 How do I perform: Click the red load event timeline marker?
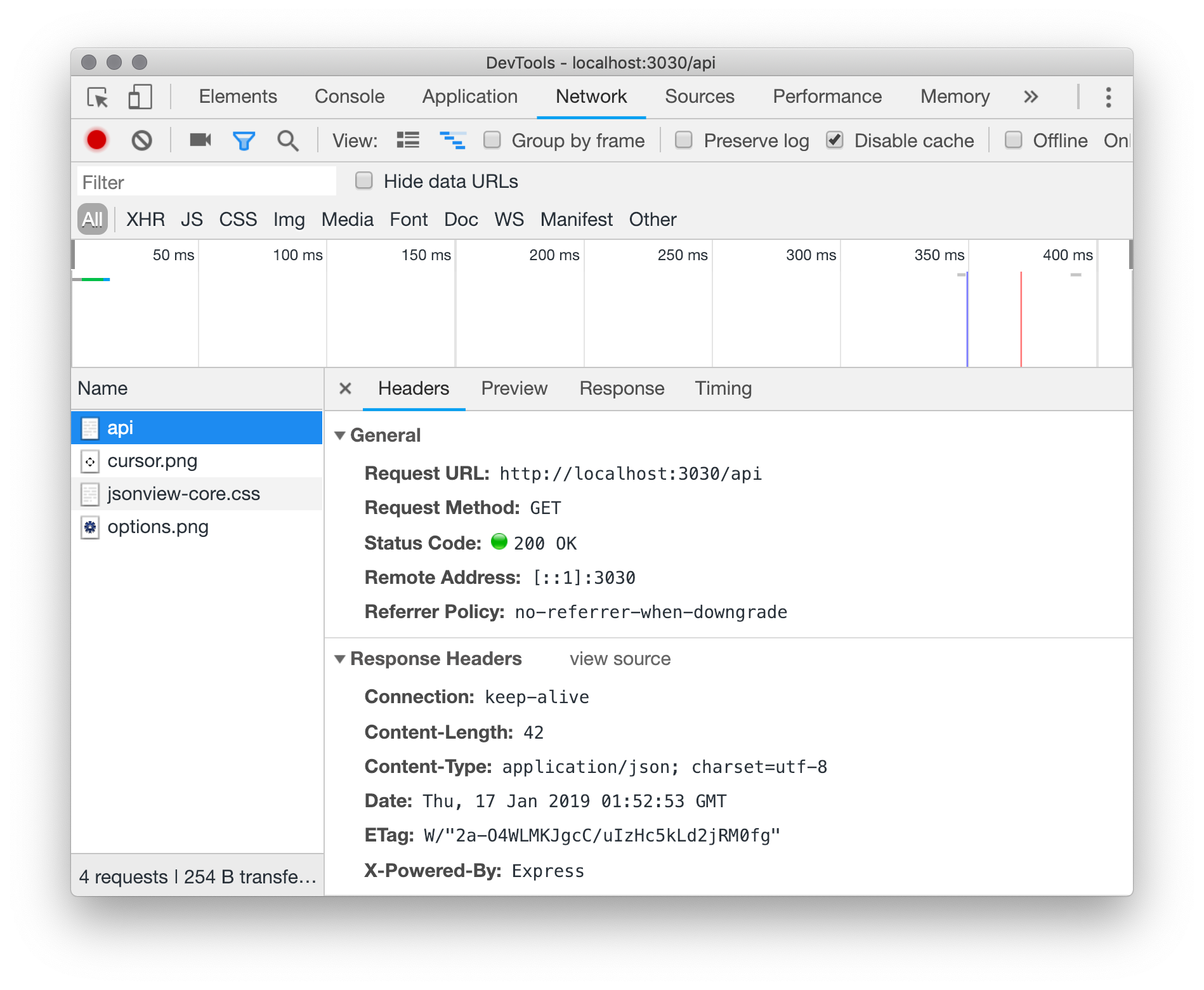click(1021, 319)
